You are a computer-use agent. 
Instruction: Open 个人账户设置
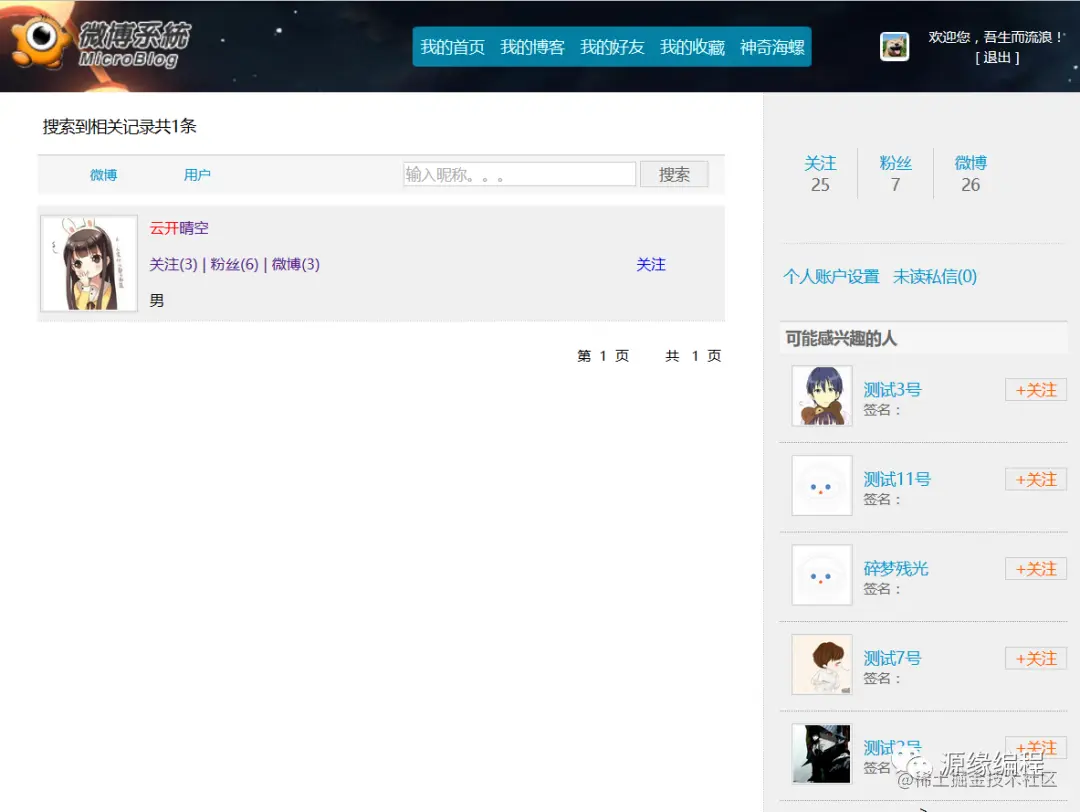(x=831, y=277)
